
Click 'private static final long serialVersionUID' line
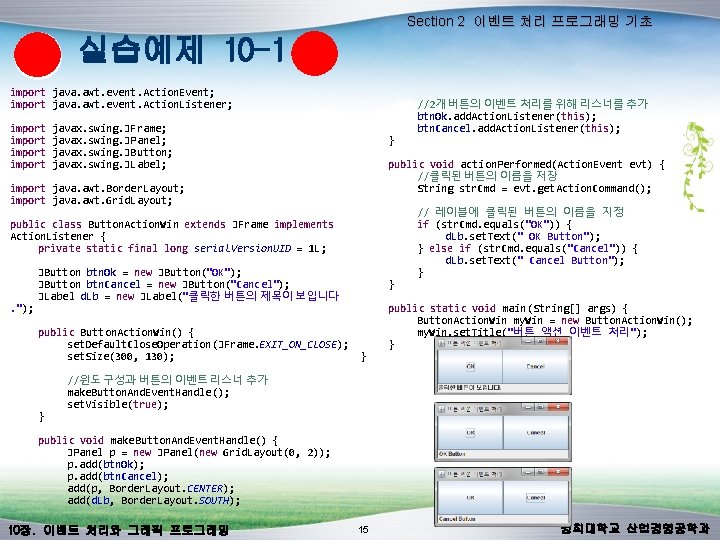click(x=182, y=249)
